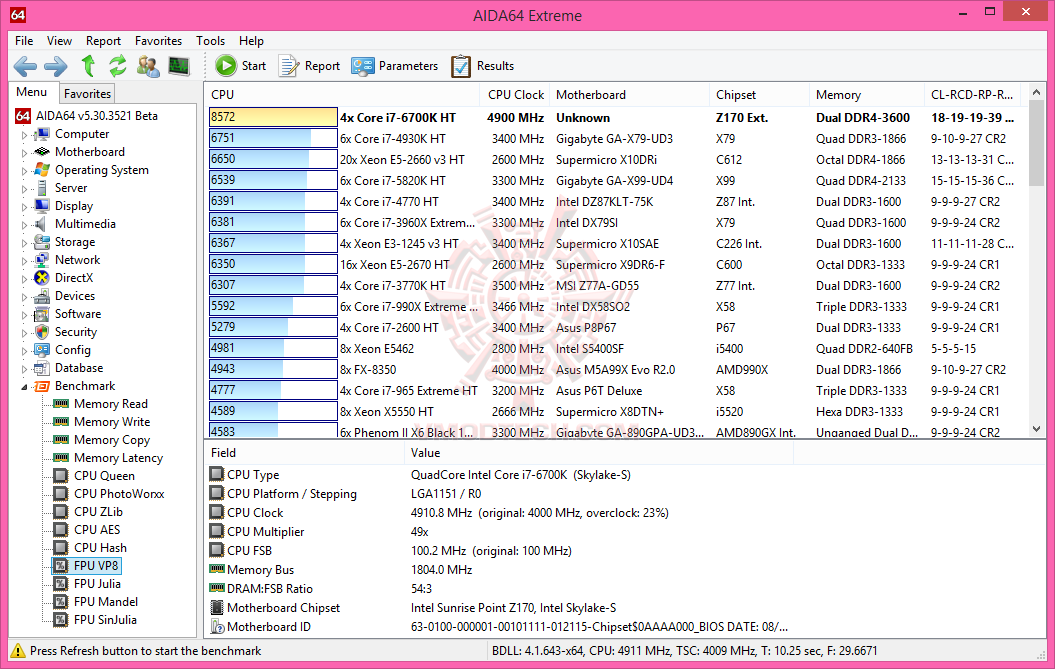Select the Devices icon in tree
Screen dimensions: 1055x669
point(42,296)
